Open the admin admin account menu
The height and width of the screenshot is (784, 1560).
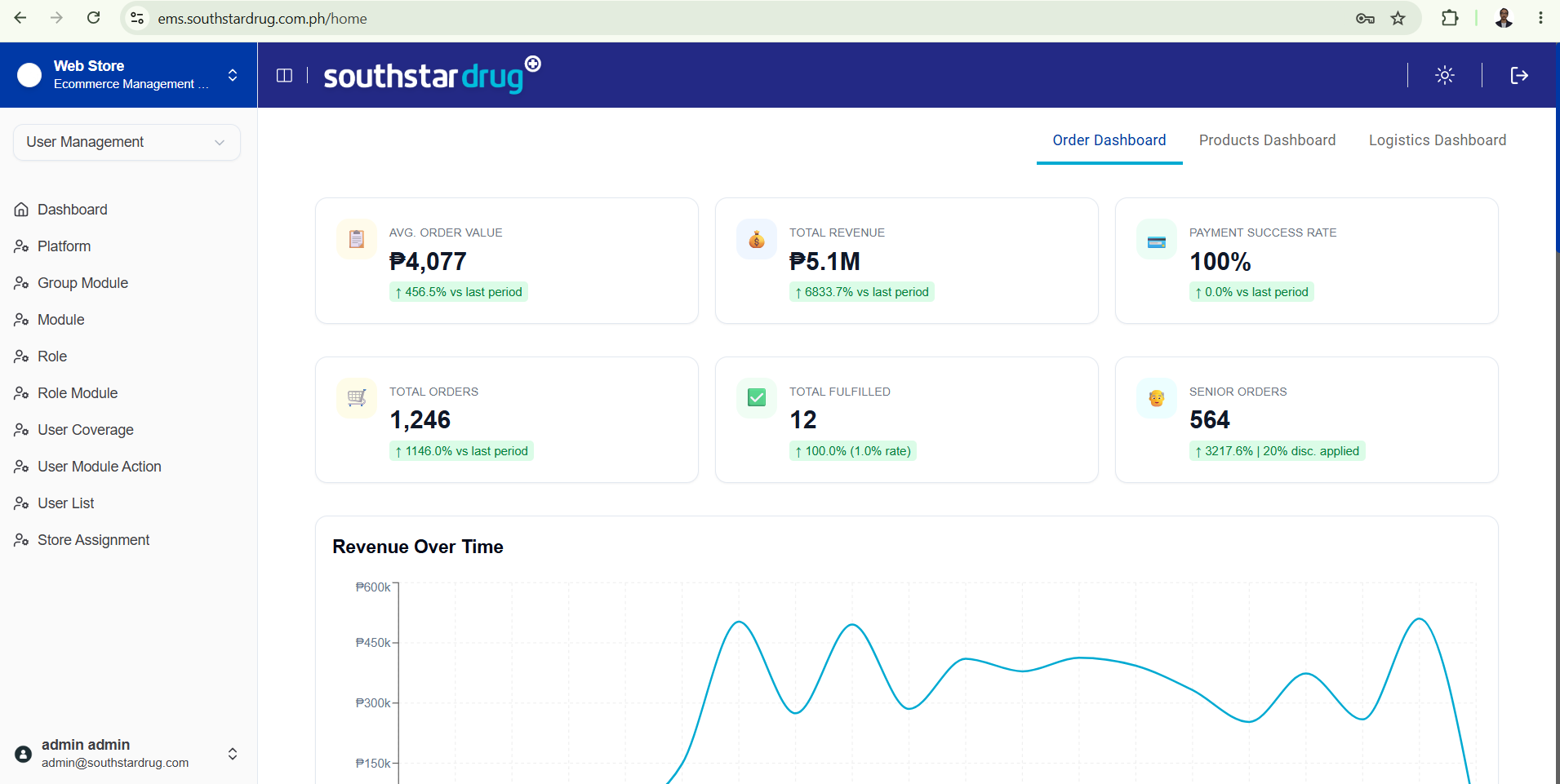pos(127,754)
